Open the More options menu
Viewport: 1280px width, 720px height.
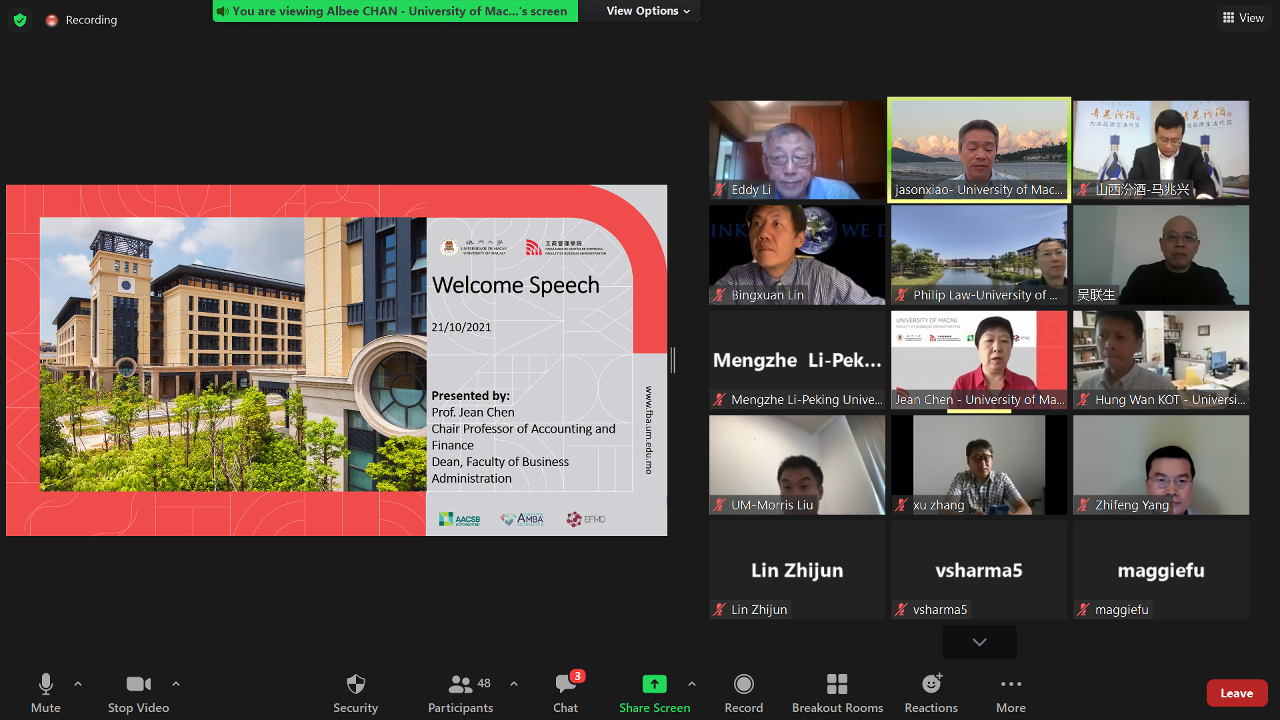coord(1010,693)
